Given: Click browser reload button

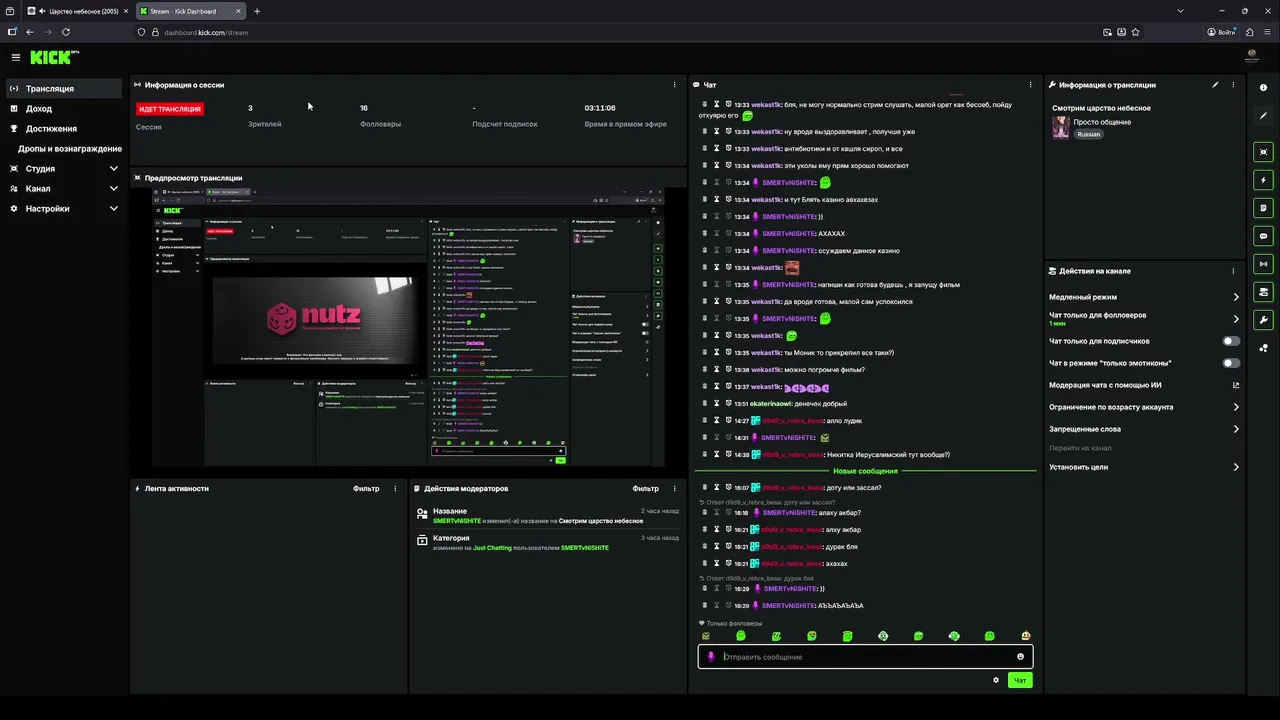Looking at the screenshot, I should tap(66, 32).
